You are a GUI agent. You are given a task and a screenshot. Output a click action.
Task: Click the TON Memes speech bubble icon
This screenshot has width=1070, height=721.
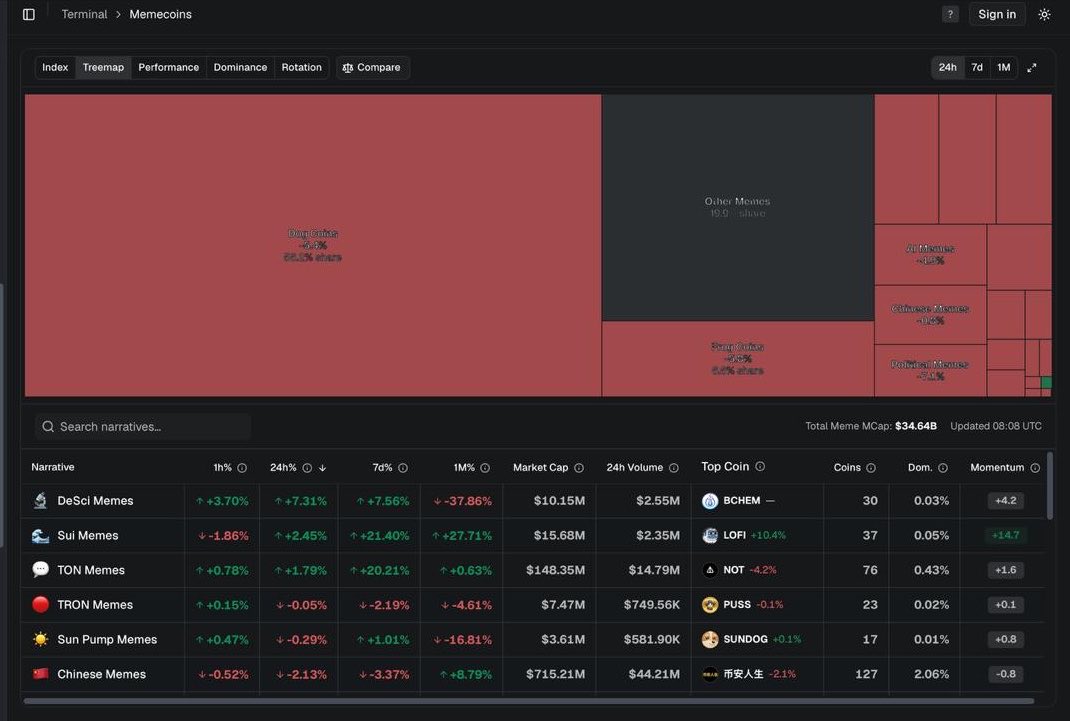tap(40, 570)
